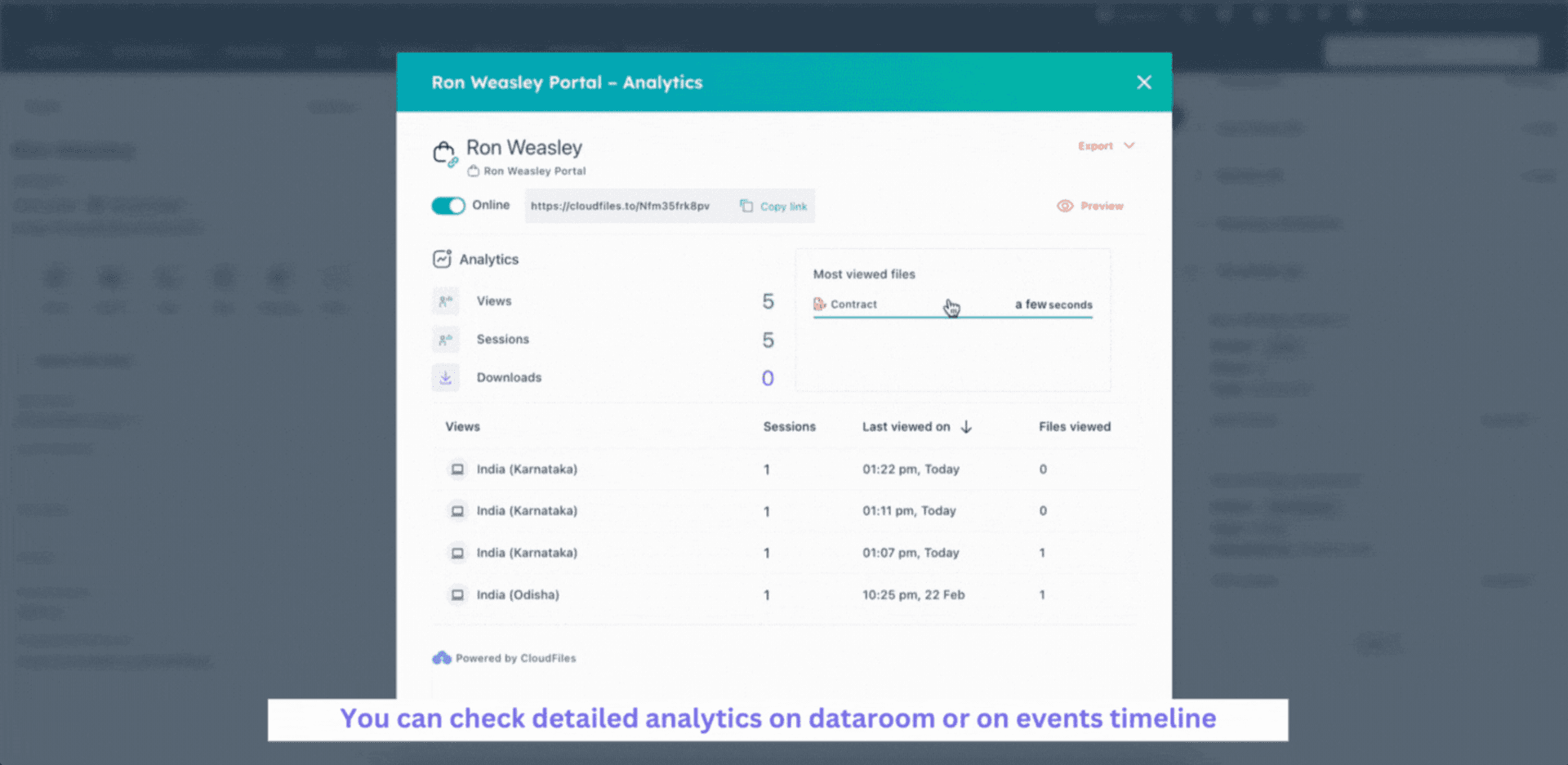The width and height of the screenshot is (1568, 765).
Task: Sort by Last viewed on arrow
Action: 966,427
